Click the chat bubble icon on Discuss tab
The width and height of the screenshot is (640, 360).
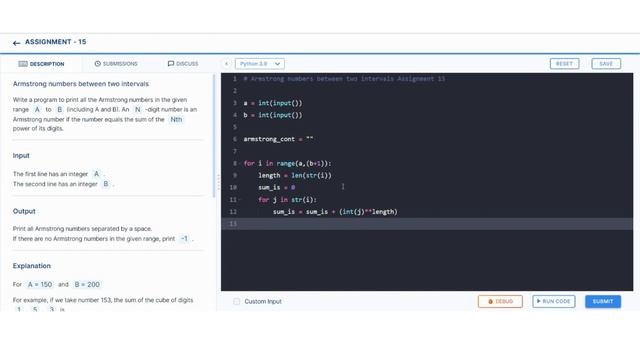coord(171,64)
